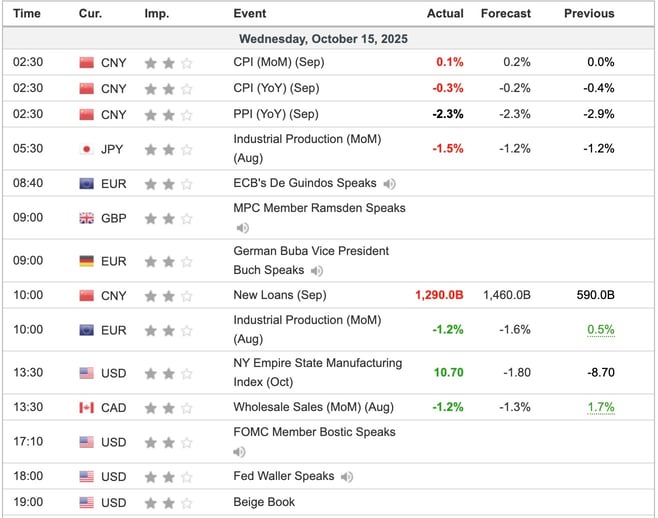Open the Beige Book event
Image resolution: width=658 pixels, height=518 pixels.
(264, 503)
